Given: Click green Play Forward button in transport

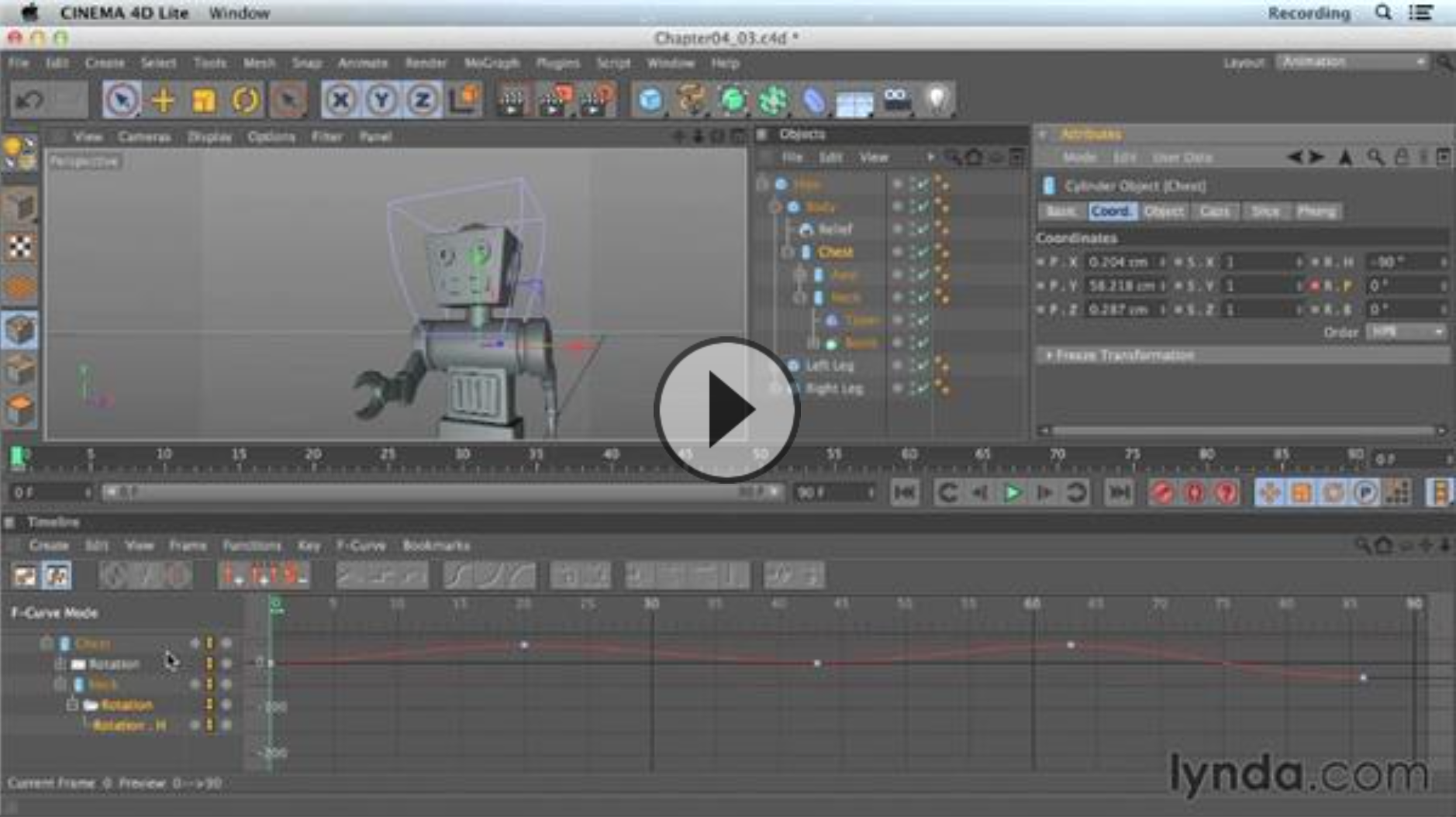Looking at the screenshot, I should click(1012, 492).
